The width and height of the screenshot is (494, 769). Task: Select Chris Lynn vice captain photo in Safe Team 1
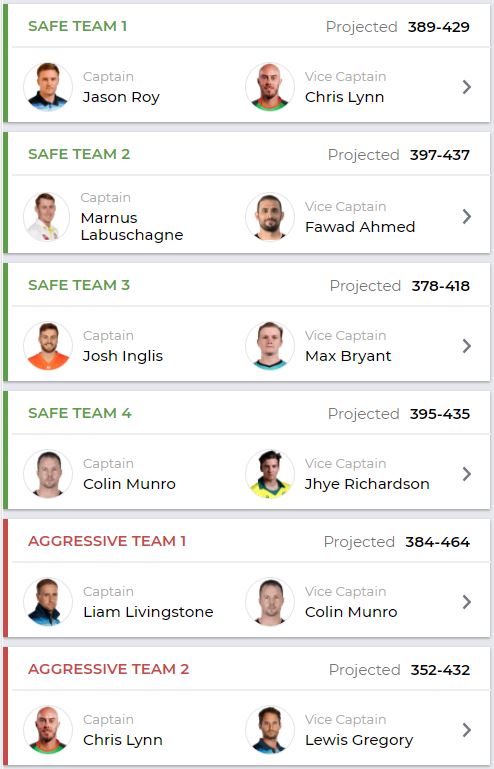(270, 87)
